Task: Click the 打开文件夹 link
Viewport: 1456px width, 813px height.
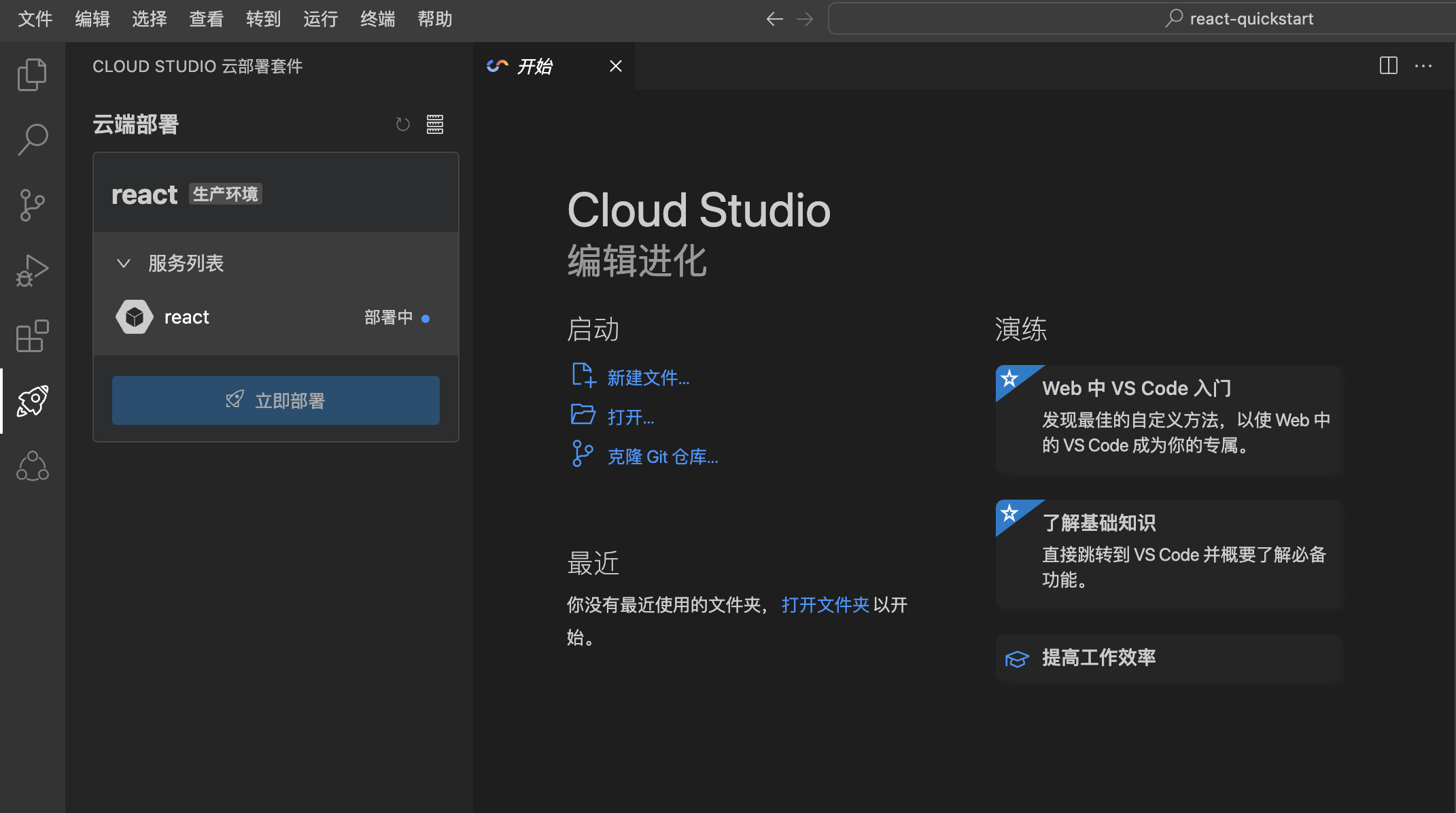Action: point(825,605)
